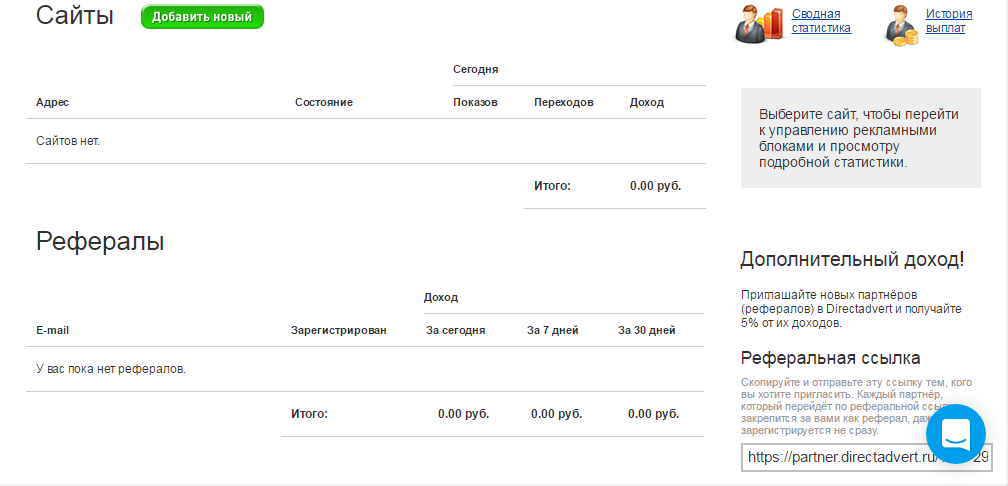Click the "За сегодня" column header

pos(456,330)
